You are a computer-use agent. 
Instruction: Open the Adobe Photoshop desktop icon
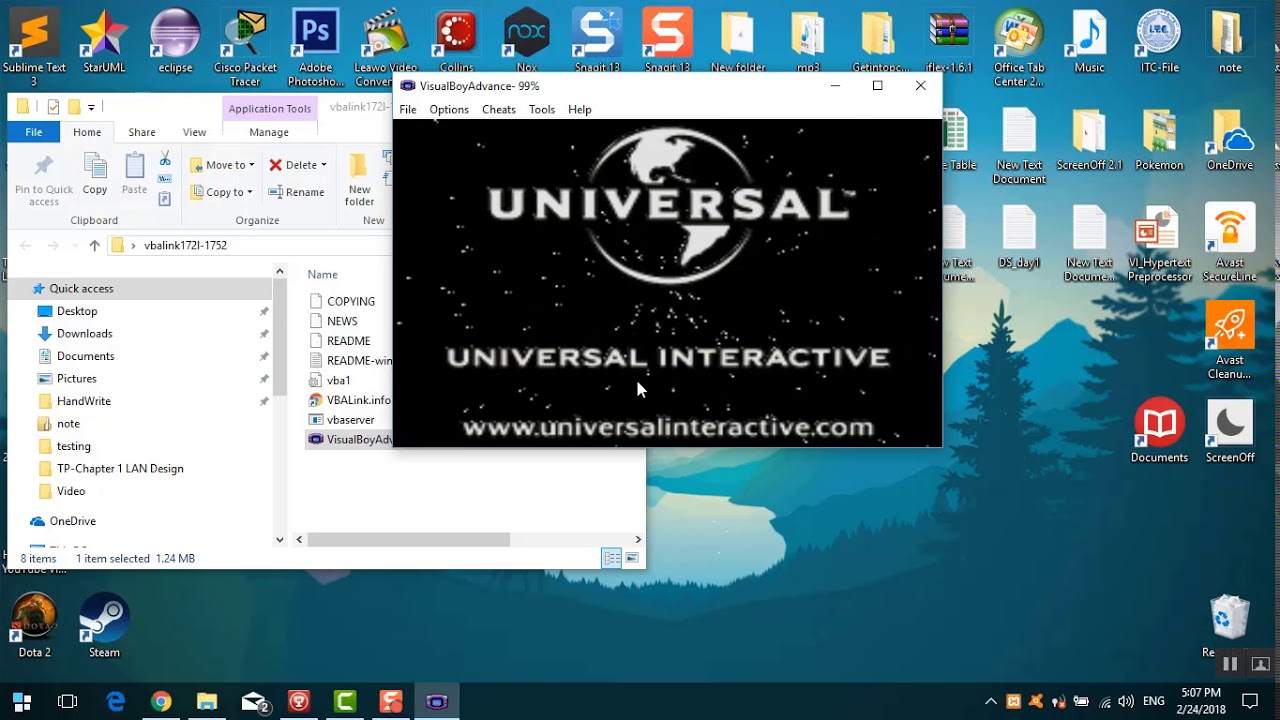tap(315, 46)
